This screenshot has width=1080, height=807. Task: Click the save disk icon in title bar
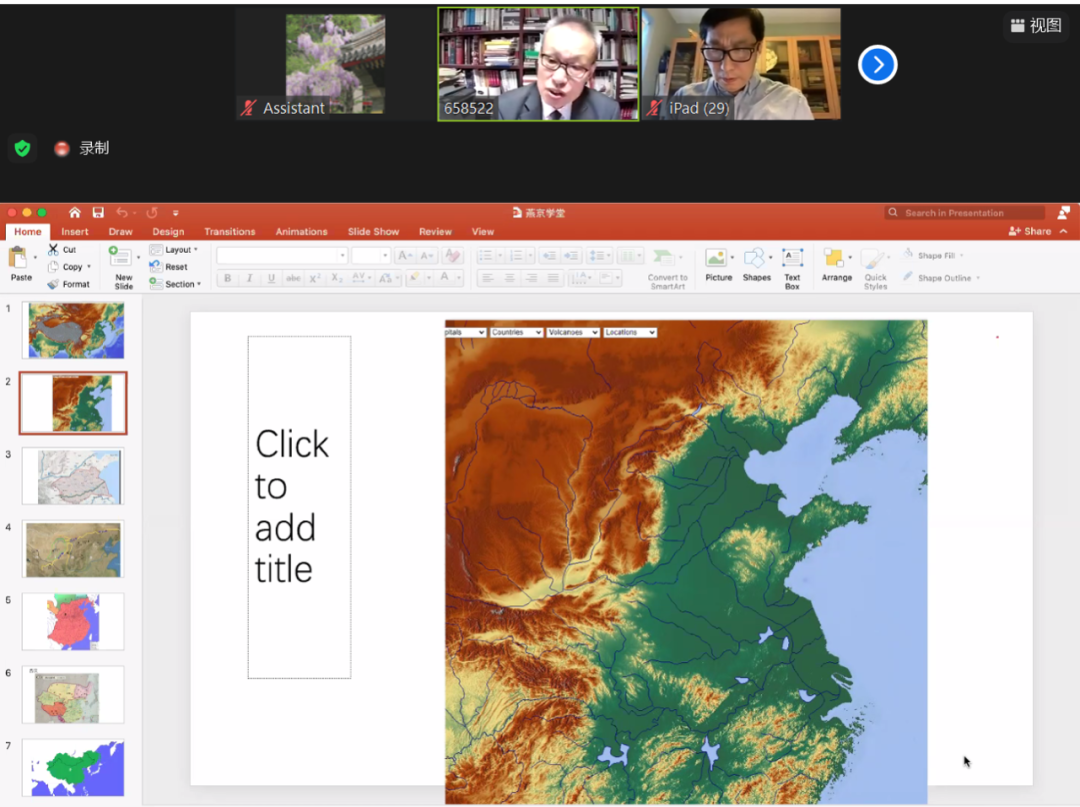[98, 213]
